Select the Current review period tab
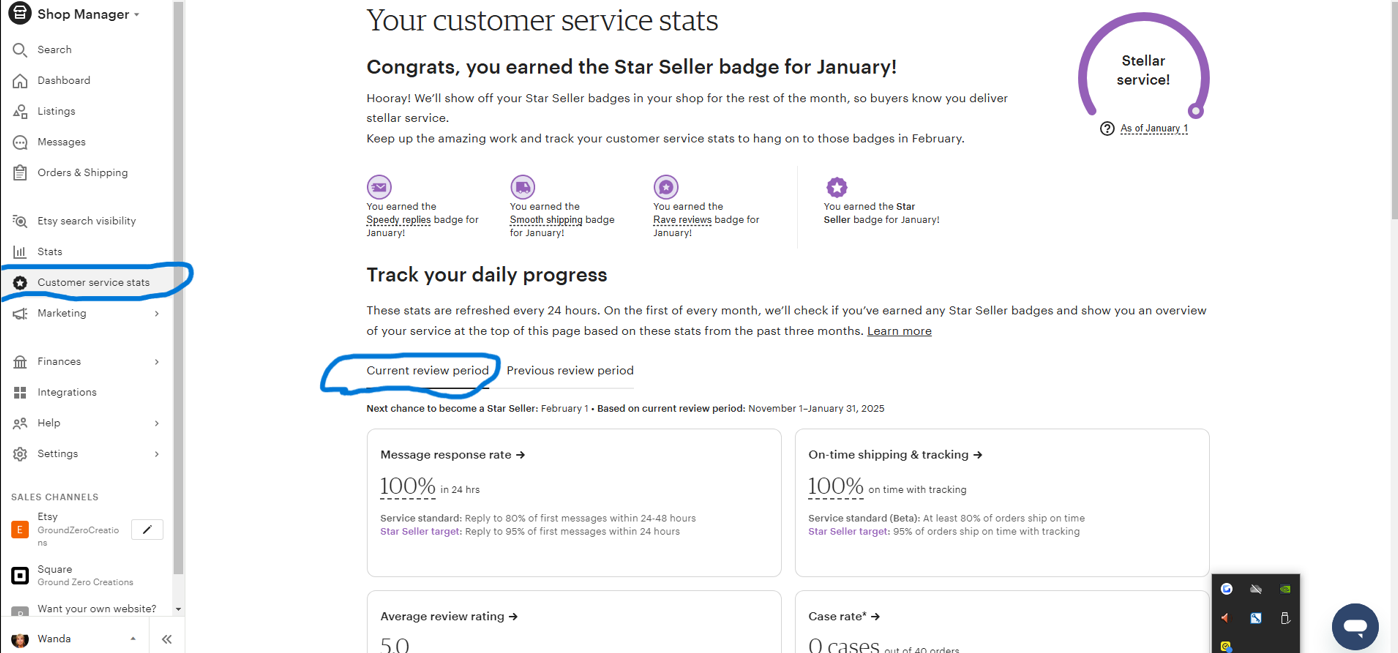This screenshot has width=1398, height=653. [427, 371]
